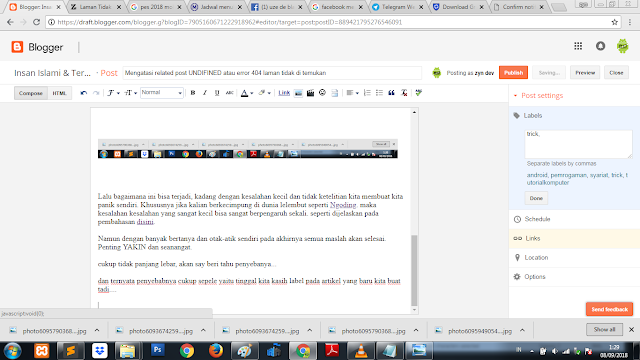Switch to the Laman Tidak tab
This screenshot has width=640, height=360.
point(96,7)
